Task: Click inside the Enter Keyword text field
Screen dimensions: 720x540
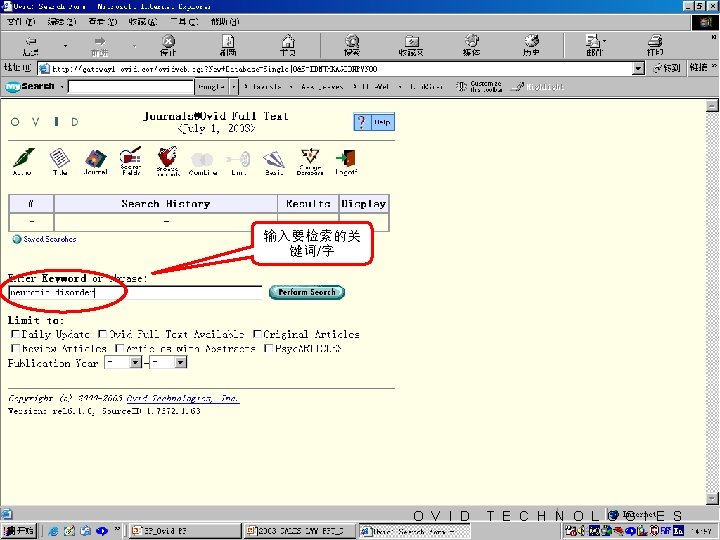Action: tap(135, 292)
